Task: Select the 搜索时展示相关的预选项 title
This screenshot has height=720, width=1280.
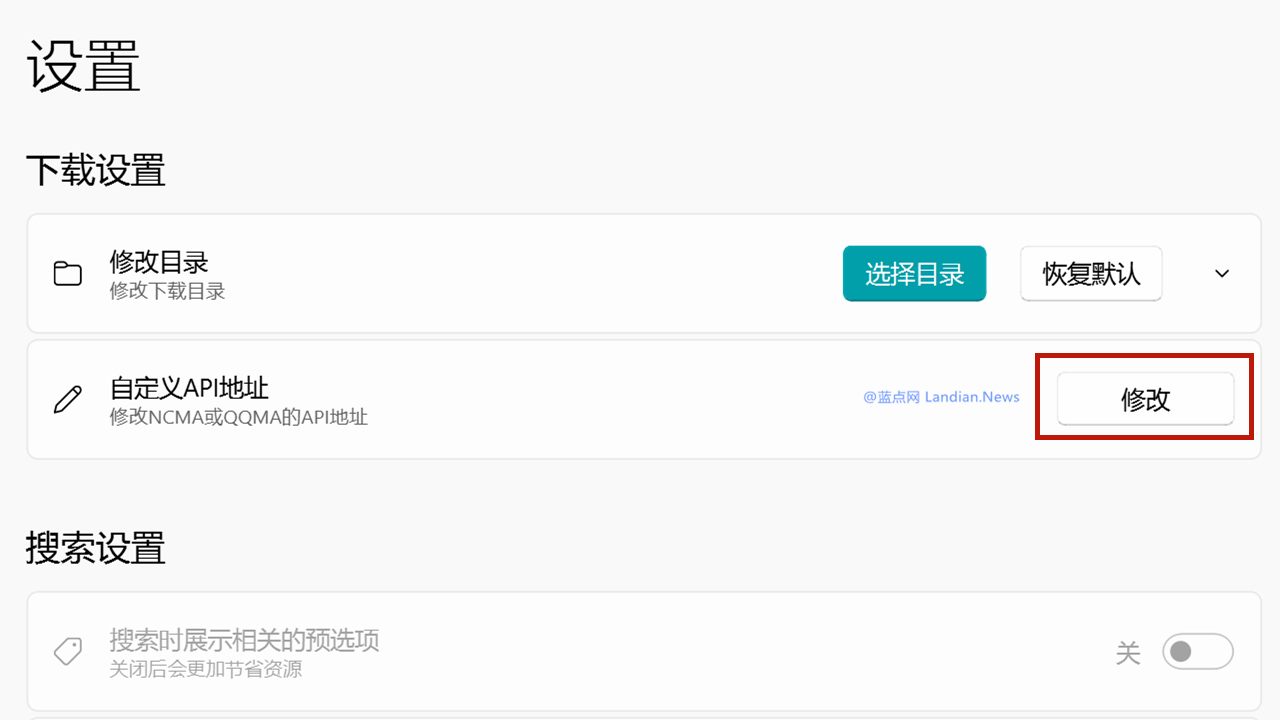Action: 244,640
